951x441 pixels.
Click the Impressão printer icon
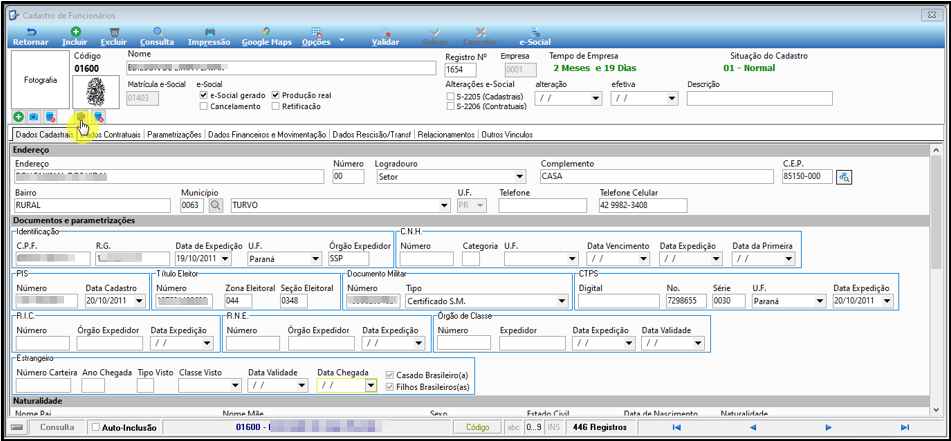click(209, 32)
